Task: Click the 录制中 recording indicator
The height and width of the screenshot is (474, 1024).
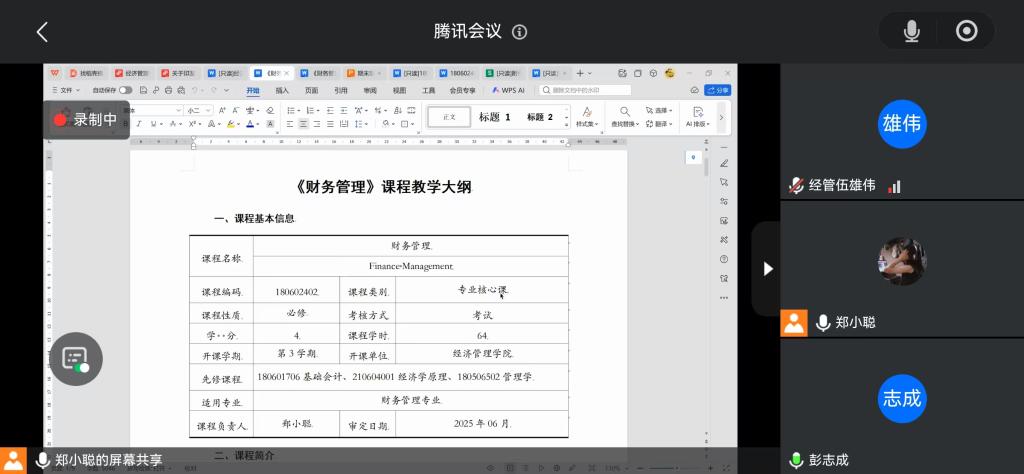Action: point(86,119)
